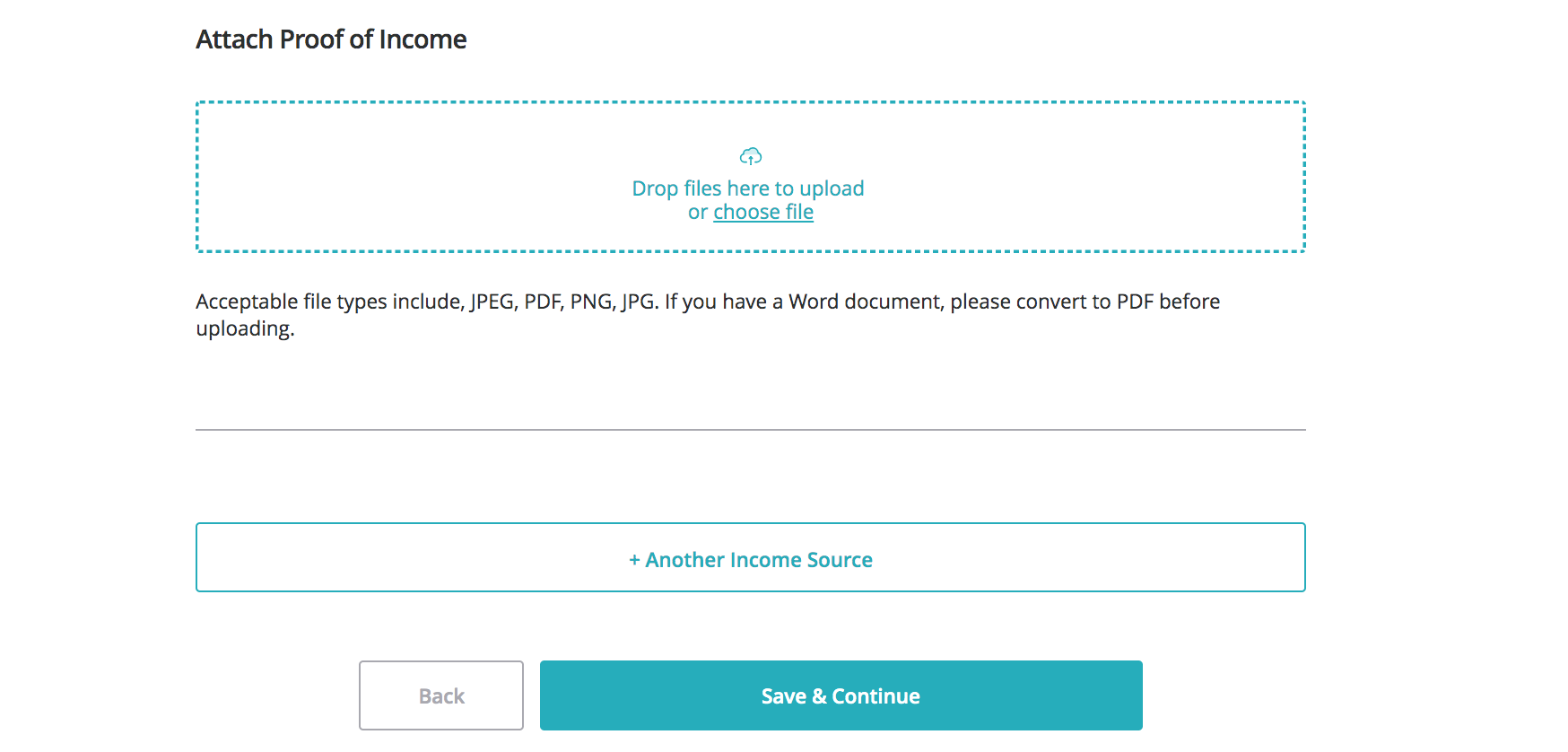The width and height of the screenshot is (1568, 752).
Task: Click the cloud upload icon
Action: pyautogui.click(x=751, y=157)
